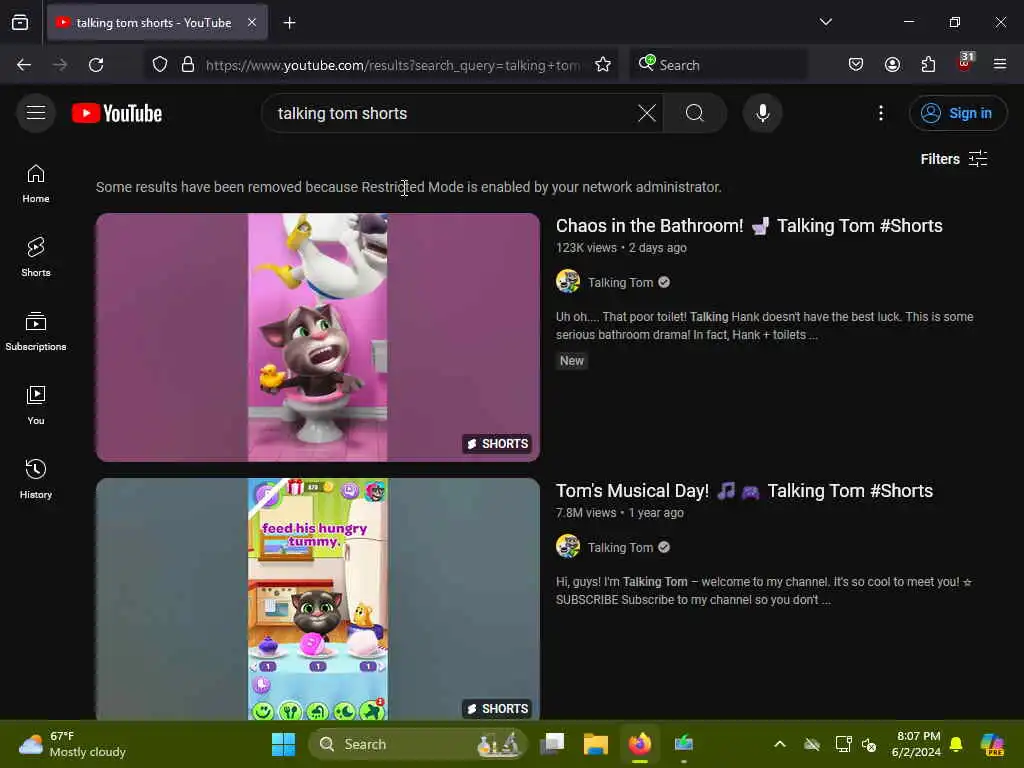
Task: Click the New badge under Chaos video
Action: click(x=571, y=361)
